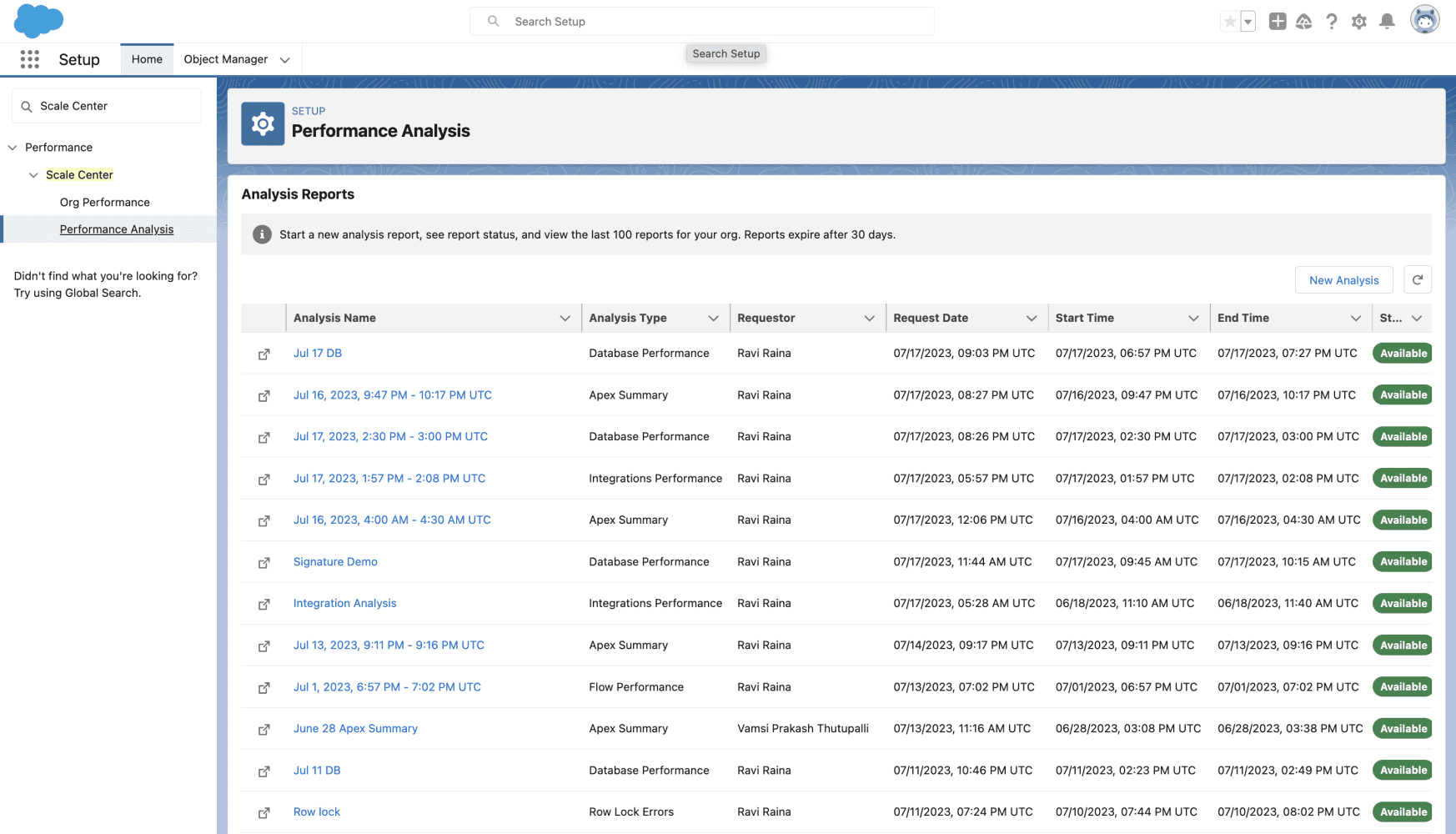The width and height of the screenshot is (1456, 834).
Task: Open End Time column menu chevron
Action: (x=1355, y=318)
